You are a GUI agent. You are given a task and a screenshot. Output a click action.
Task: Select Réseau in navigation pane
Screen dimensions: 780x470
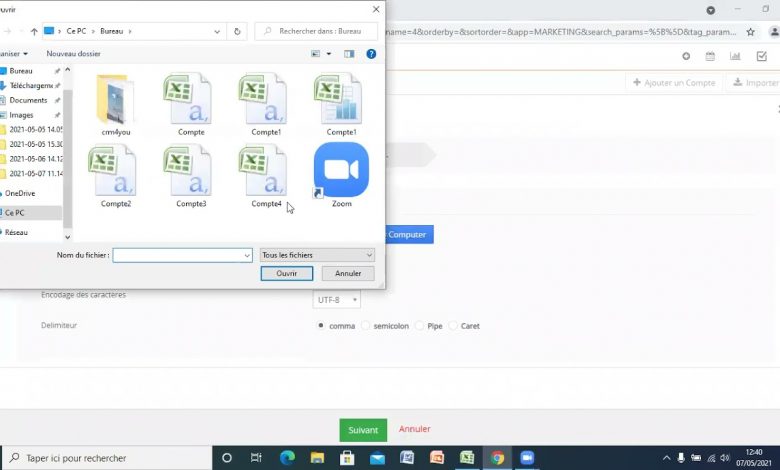click(16, 232)
